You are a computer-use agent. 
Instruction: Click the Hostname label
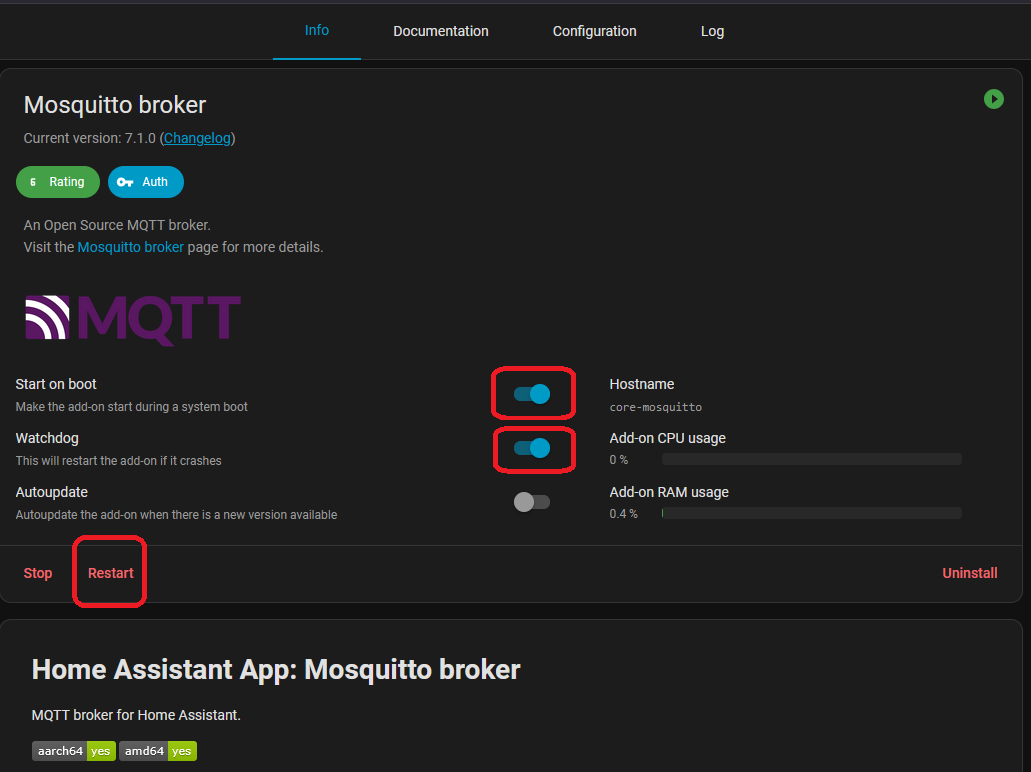click(642, 384)
